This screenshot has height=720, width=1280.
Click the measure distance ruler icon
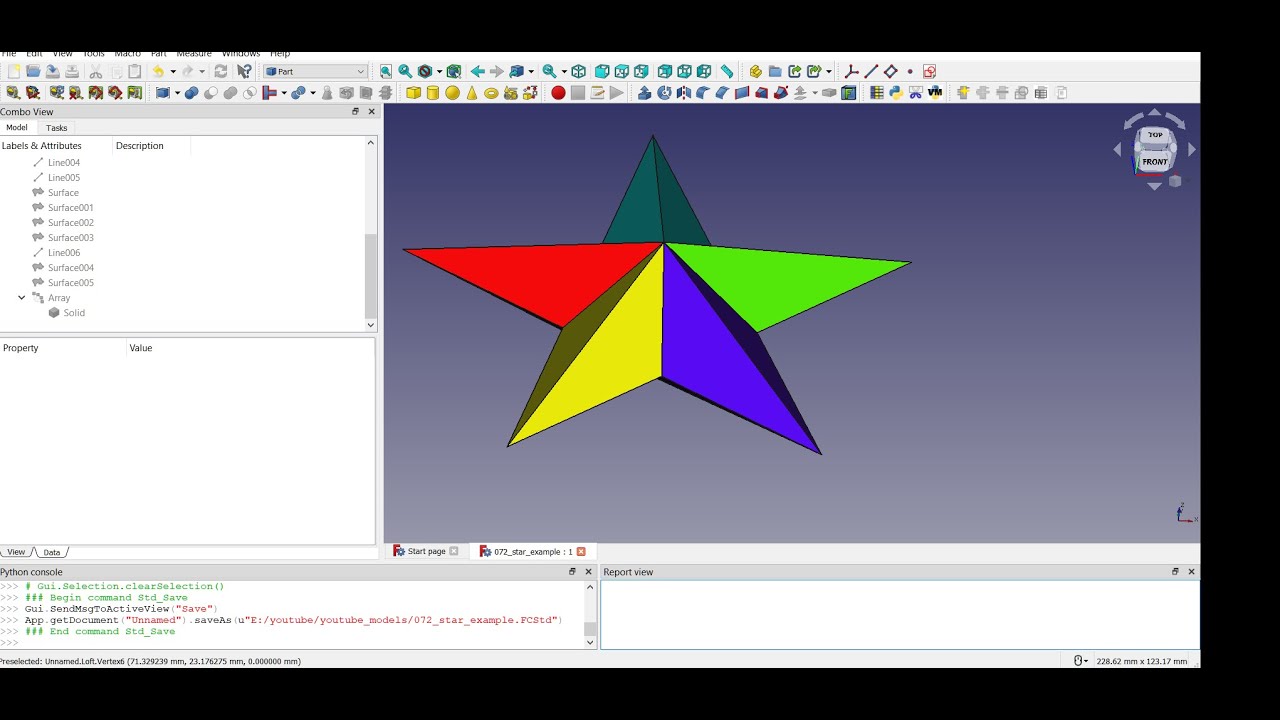coord(727,71)
